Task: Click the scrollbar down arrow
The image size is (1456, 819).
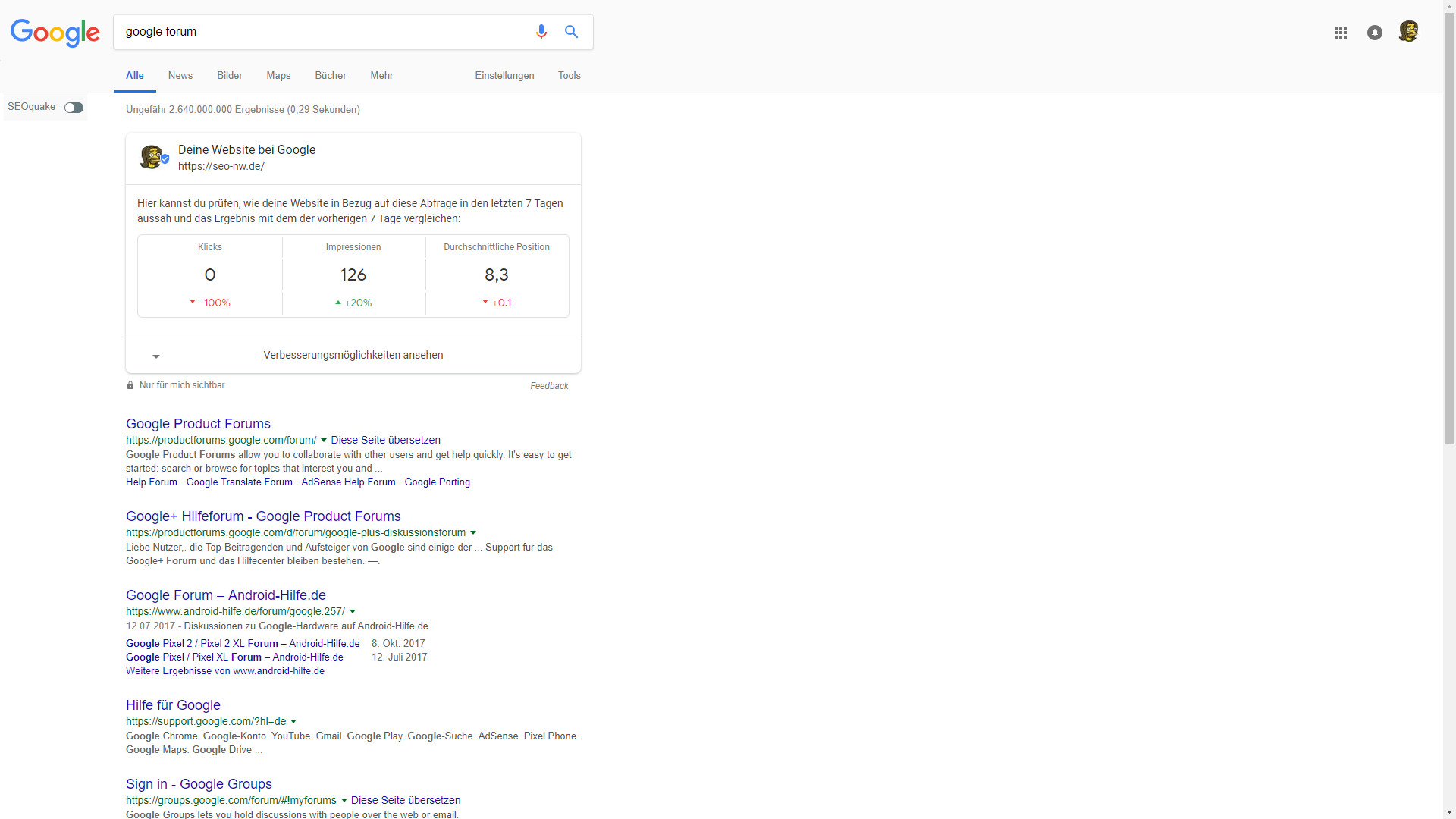Action: [x=1449, y=813]
